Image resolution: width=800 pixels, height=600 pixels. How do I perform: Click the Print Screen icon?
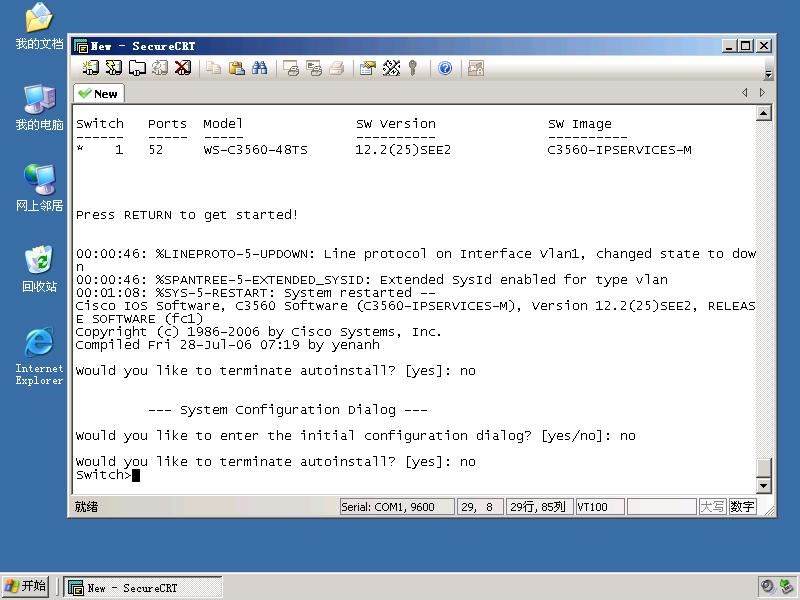click(x=291, y=68)
